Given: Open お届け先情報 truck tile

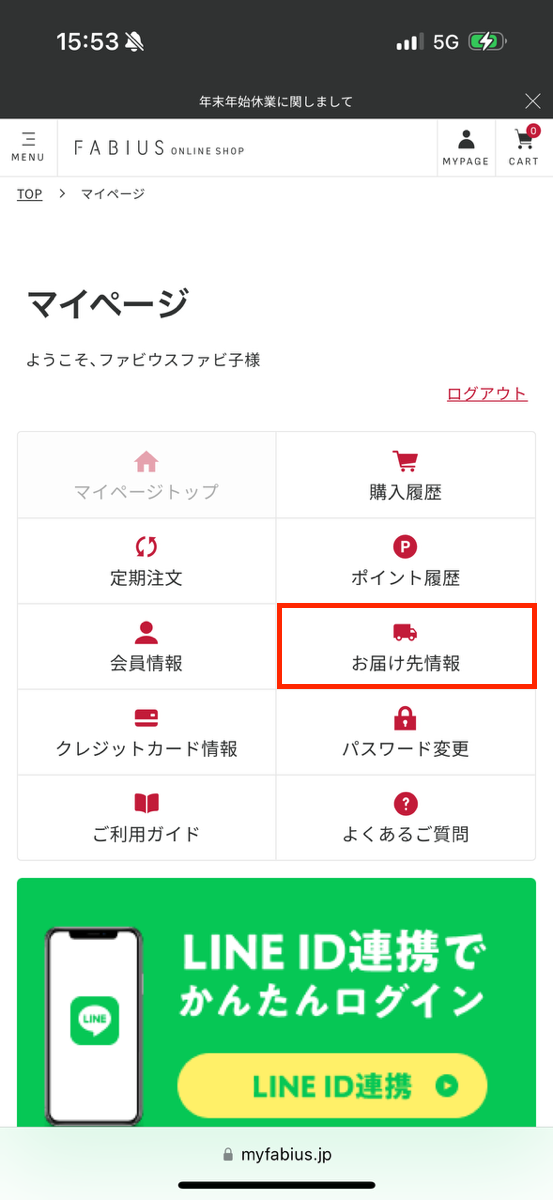Looking at the screenshot, I should click(406, 646).
